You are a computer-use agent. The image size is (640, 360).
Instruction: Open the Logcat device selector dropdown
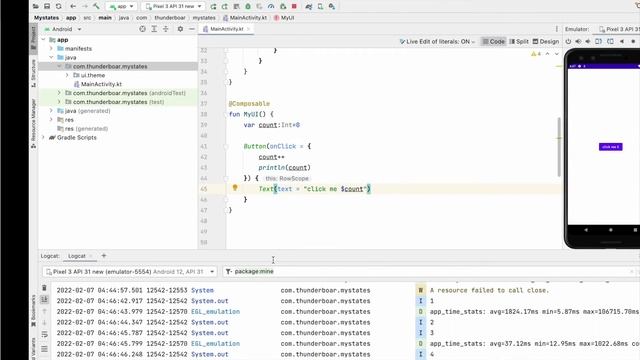click(130, 272)
